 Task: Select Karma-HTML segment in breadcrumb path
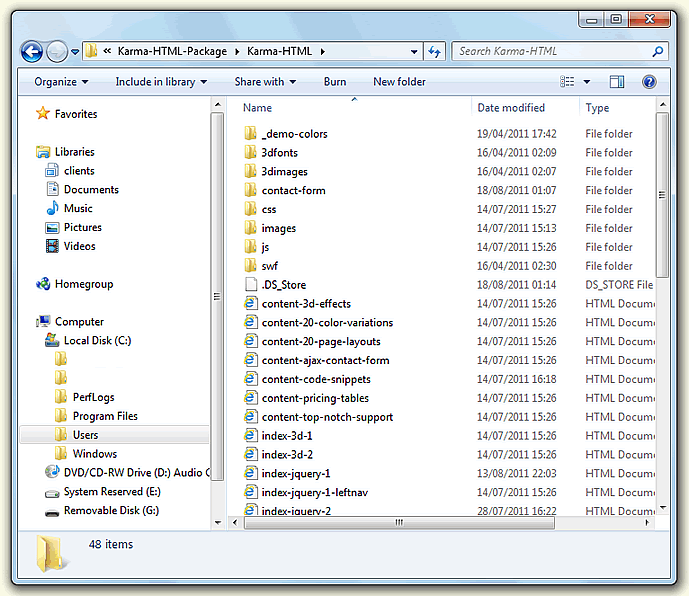tap(279, 51)
